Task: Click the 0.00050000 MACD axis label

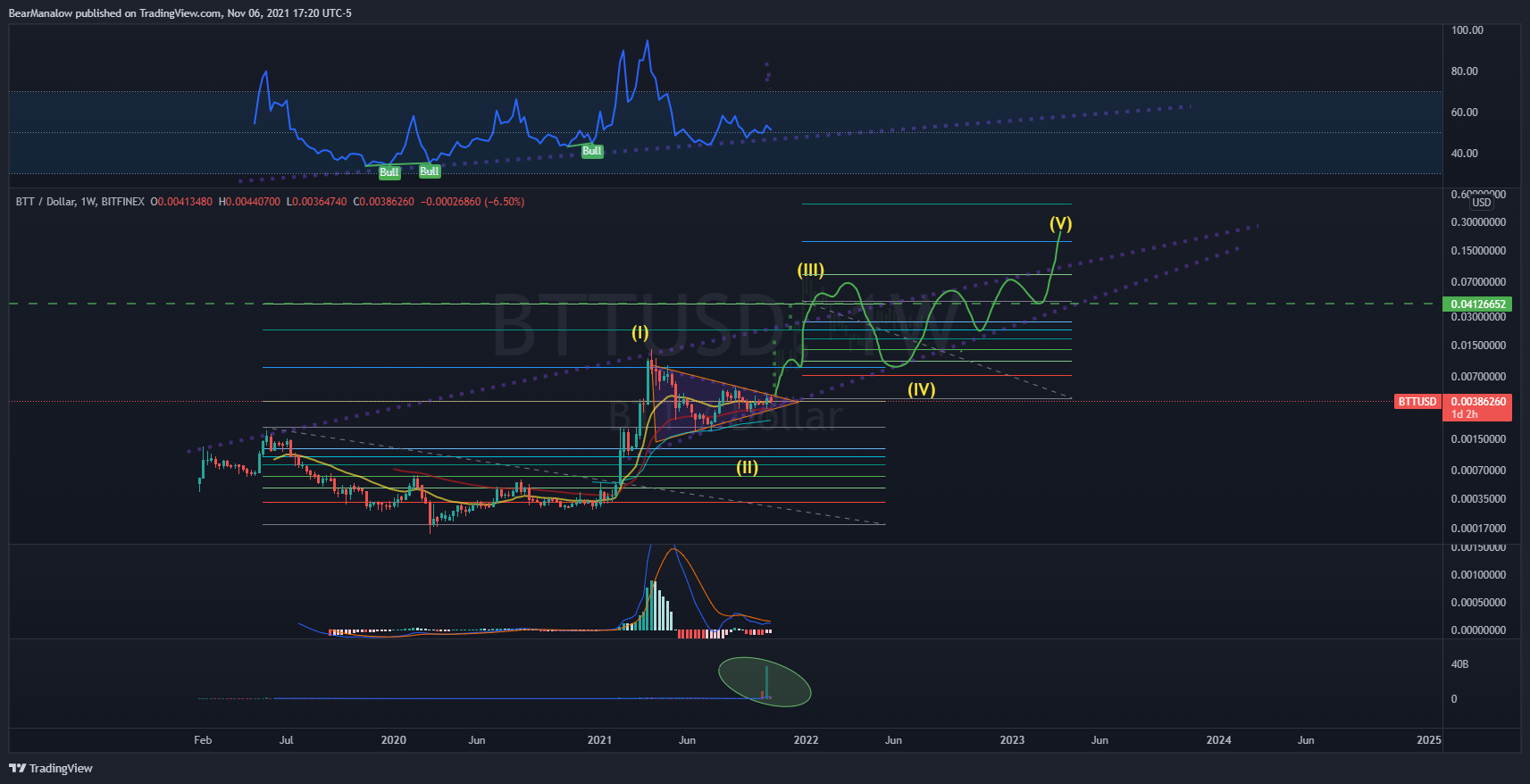Action: (x=1478, y=603)
